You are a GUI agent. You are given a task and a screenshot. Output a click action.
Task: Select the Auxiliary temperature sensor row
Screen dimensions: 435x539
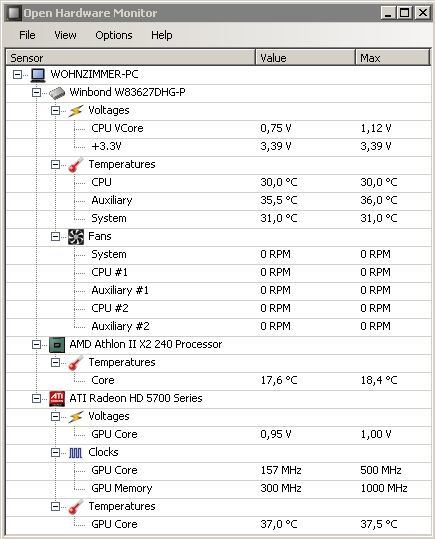pos(218,200)
